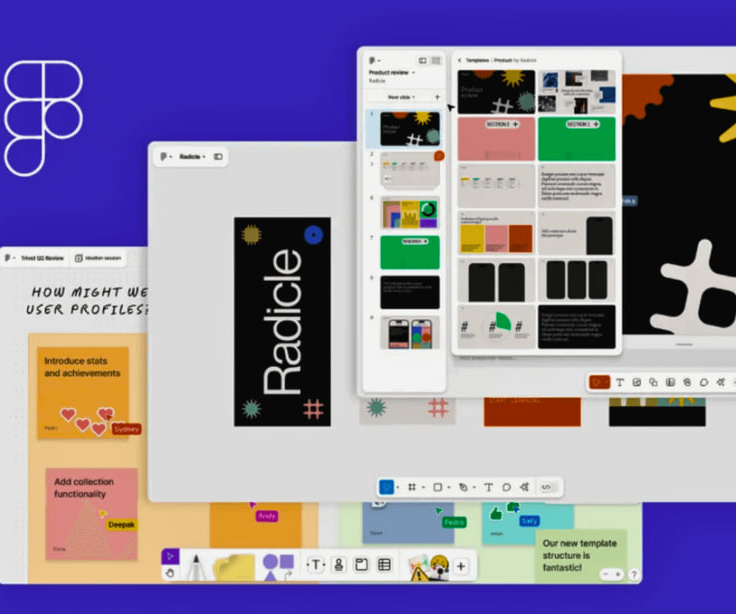Add a slide with the plus button

pyautogui.click(x=437, y=97)
